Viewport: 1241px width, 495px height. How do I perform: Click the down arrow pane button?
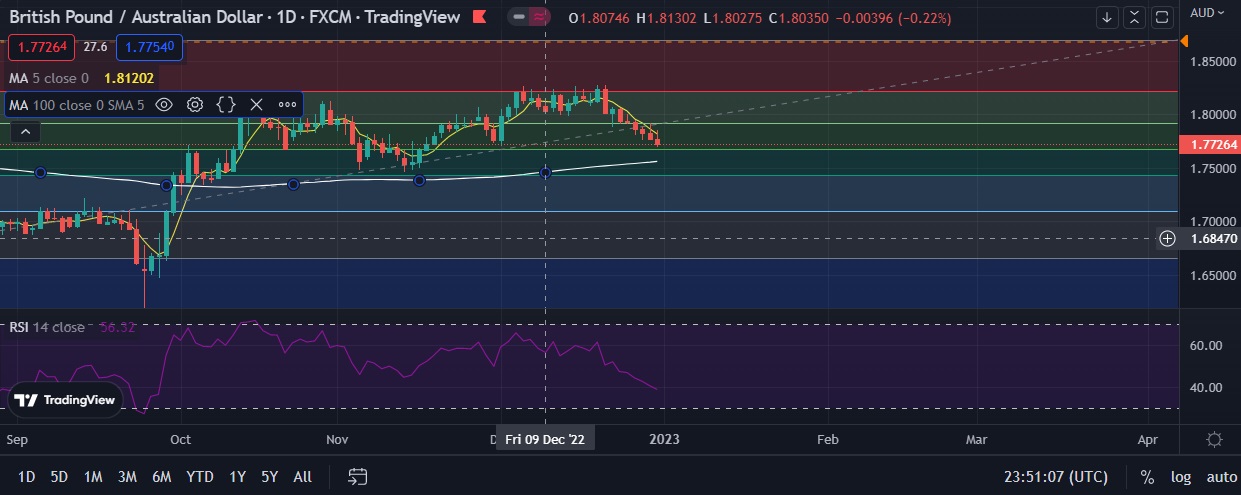pyautogui.click(x=1107, y=17)
